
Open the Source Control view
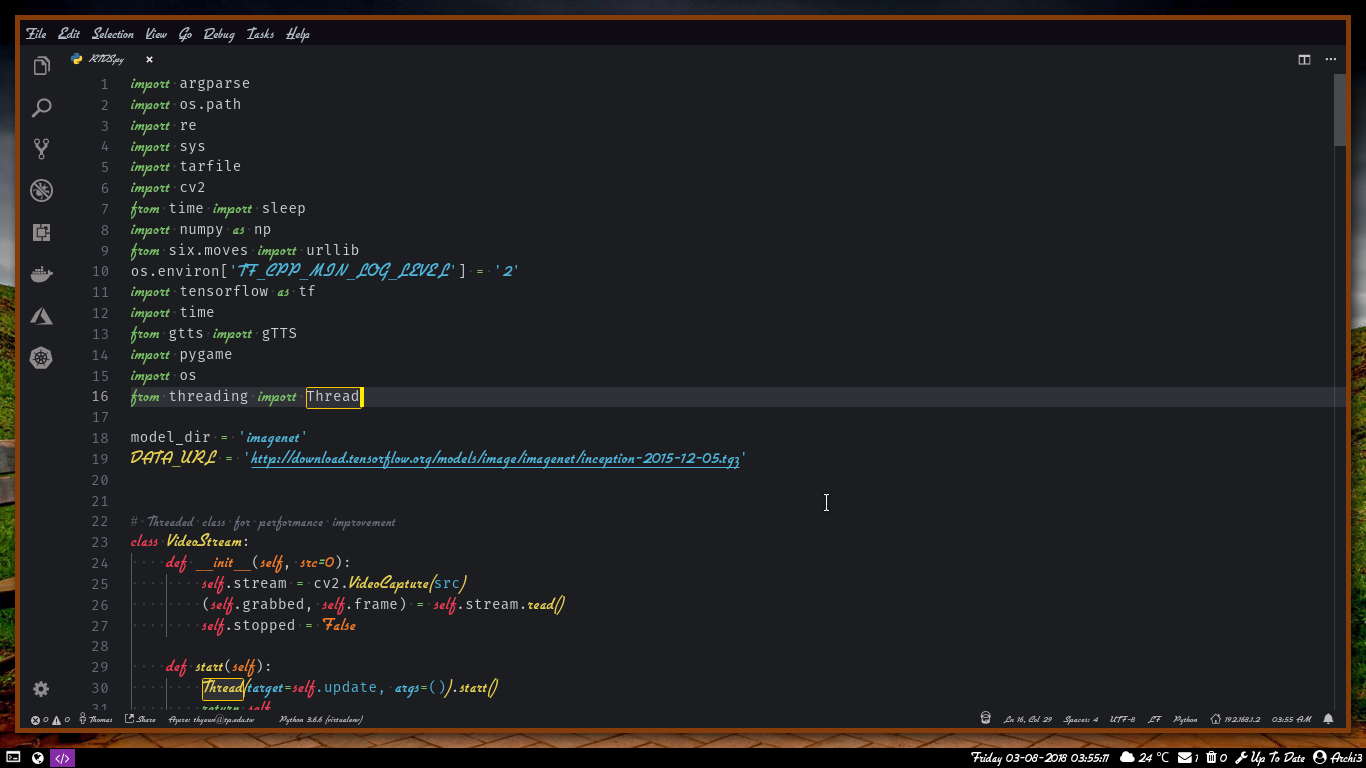41,148
